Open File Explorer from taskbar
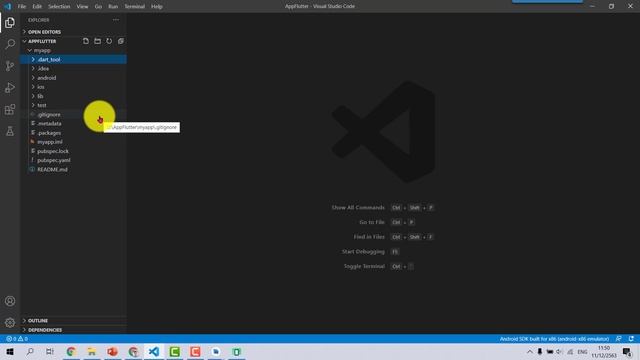This screenshot has width=640, height=360. pos(92,351)
